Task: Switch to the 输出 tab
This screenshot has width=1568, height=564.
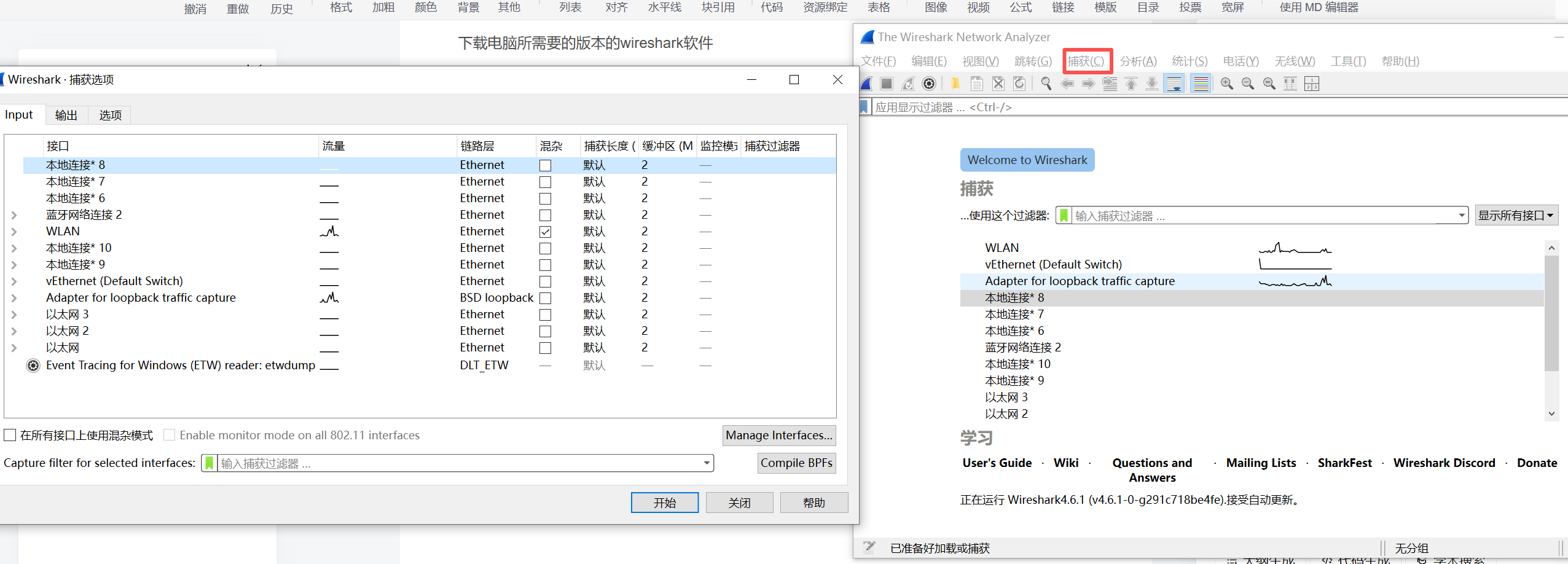Action: tap(66, 115)
